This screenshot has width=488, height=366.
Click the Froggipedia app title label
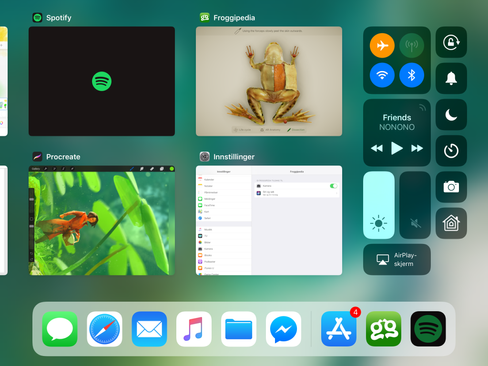(234, 18)
